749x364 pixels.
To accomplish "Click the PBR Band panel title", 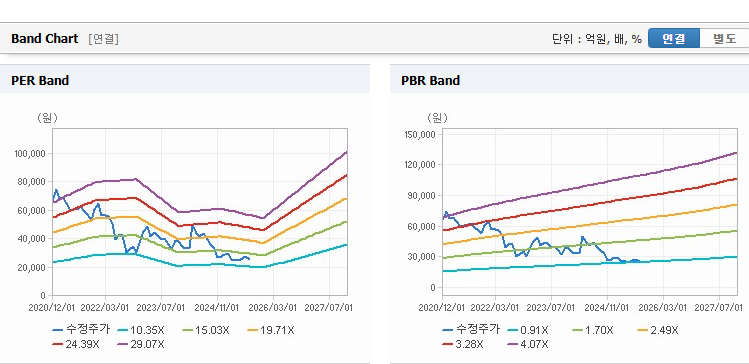I will coord(430,81).
